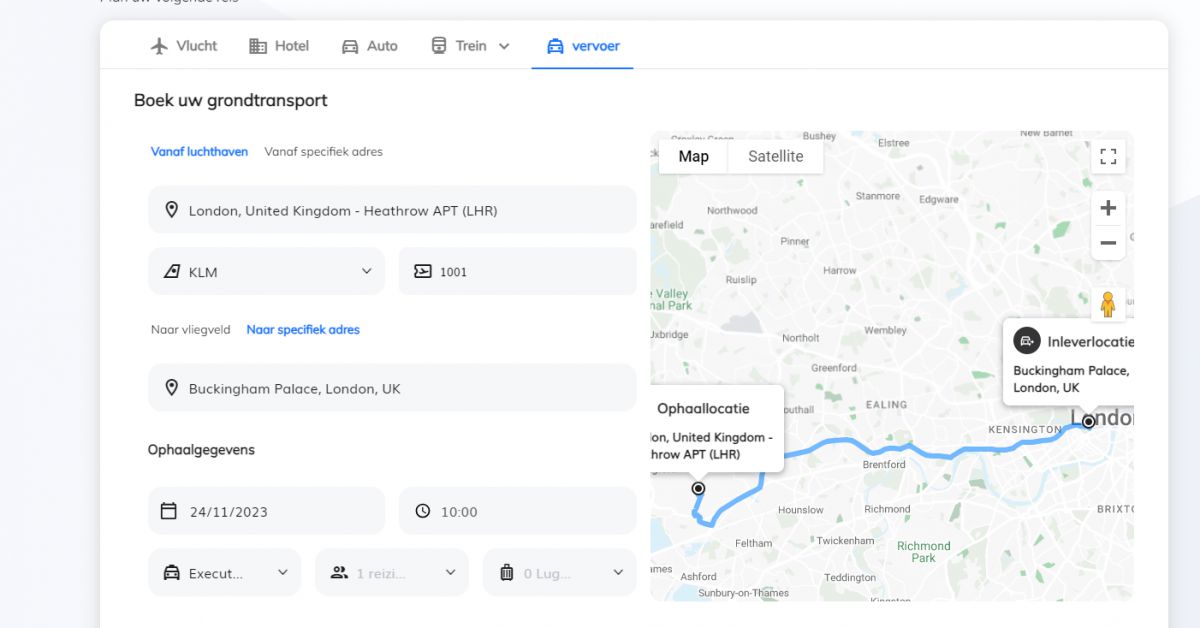Zoom in on the map
This screenshot has width=1200, height=628.
coord(1108,208)
